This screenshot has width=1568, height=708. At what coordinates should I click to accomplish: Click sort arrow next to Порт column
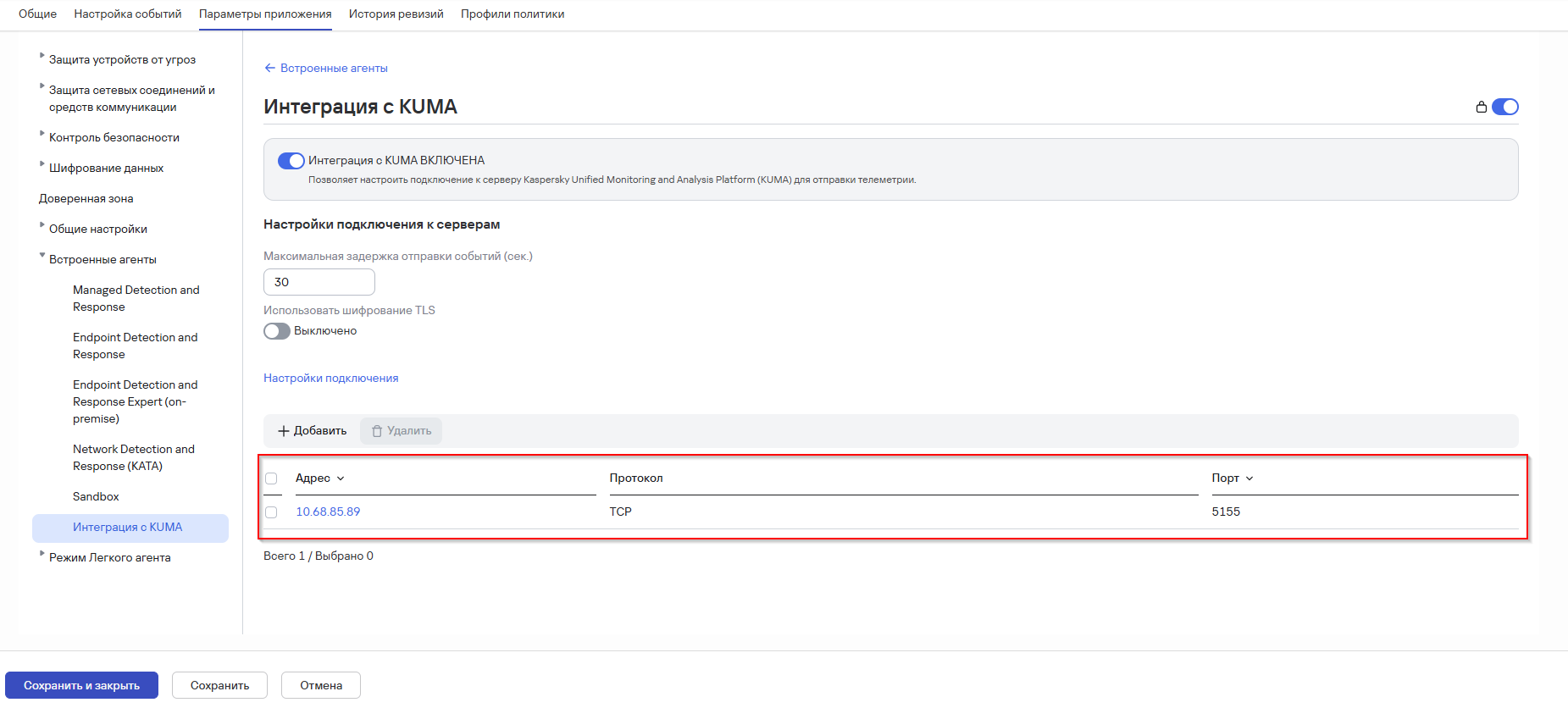[1249, 478]
